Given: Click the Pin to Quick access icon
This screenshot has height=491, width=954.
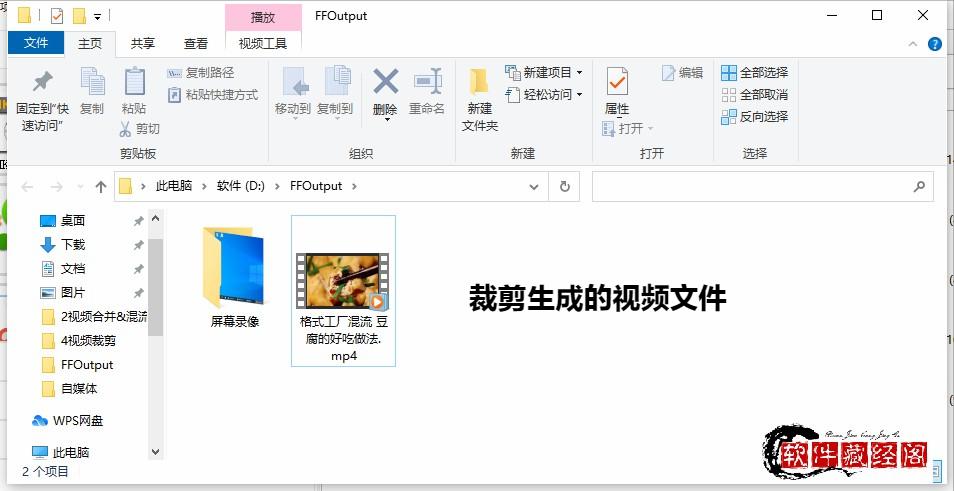Looking at the screenshot, I should 42,82.
